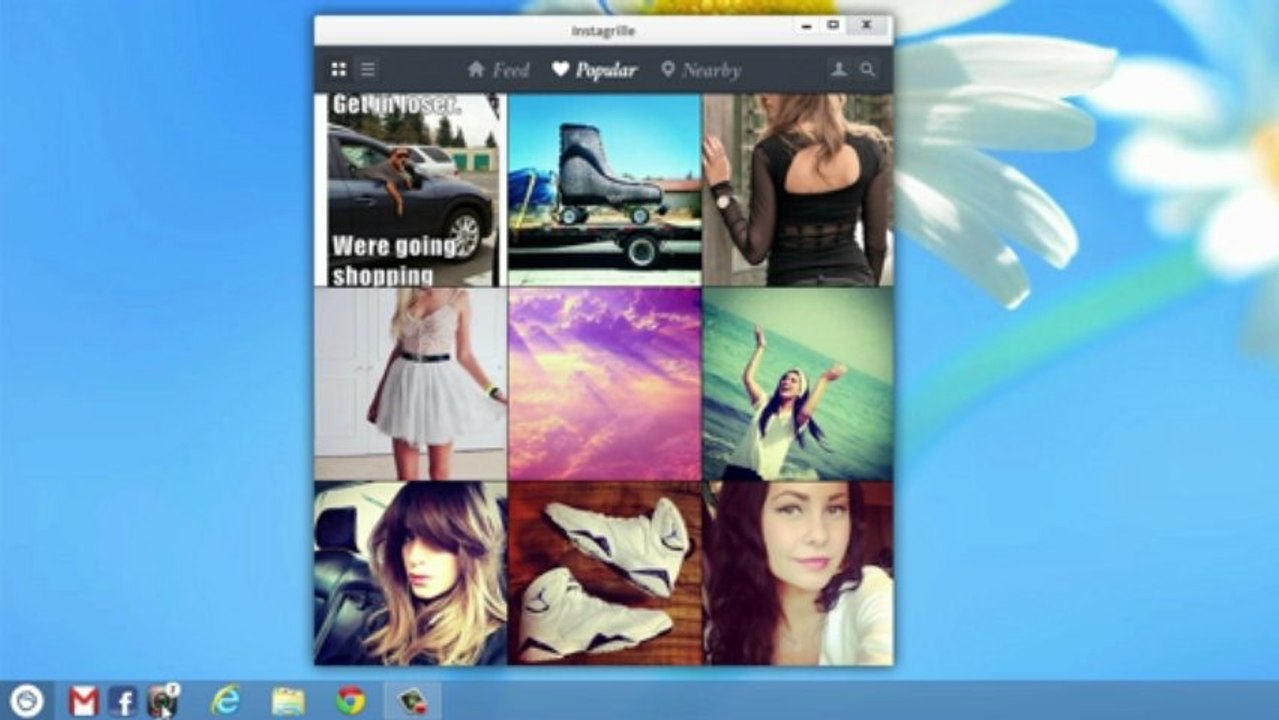Select the active app icon after Chrome

coord(413,701)
